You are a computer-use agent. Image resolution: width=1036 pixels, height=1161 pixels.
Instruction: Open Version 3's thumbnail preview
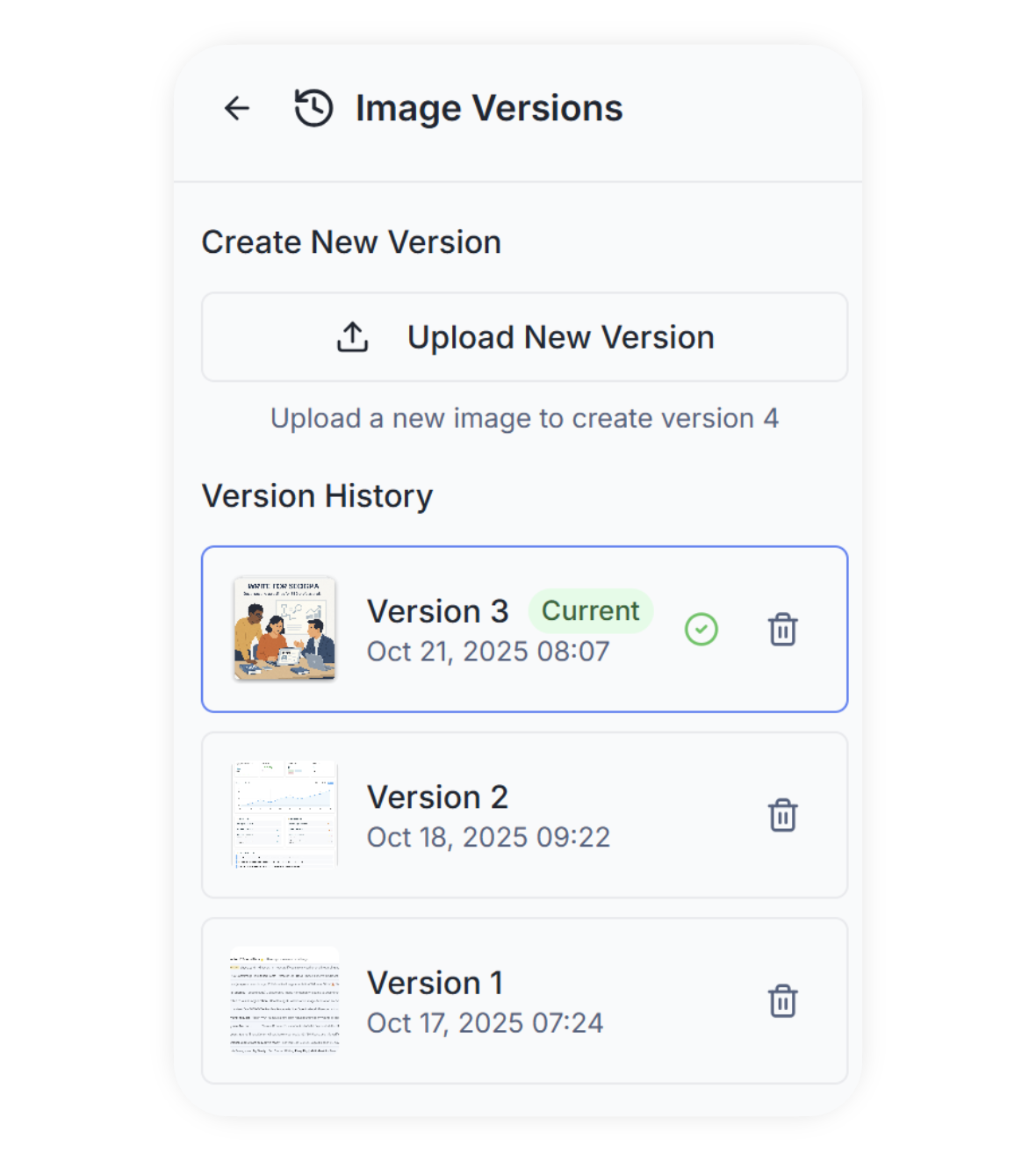[284, 626]
